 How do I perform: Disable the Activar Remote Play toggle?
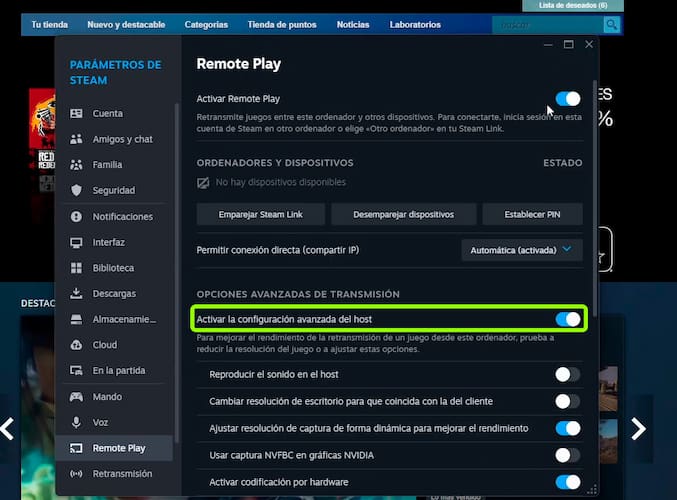[x=567, y=99]
